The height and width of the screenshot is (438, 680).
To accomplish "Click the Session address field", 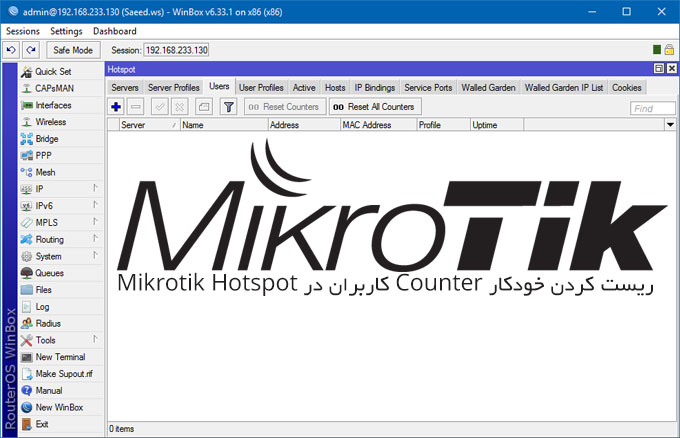I will [x=176, y=50].
